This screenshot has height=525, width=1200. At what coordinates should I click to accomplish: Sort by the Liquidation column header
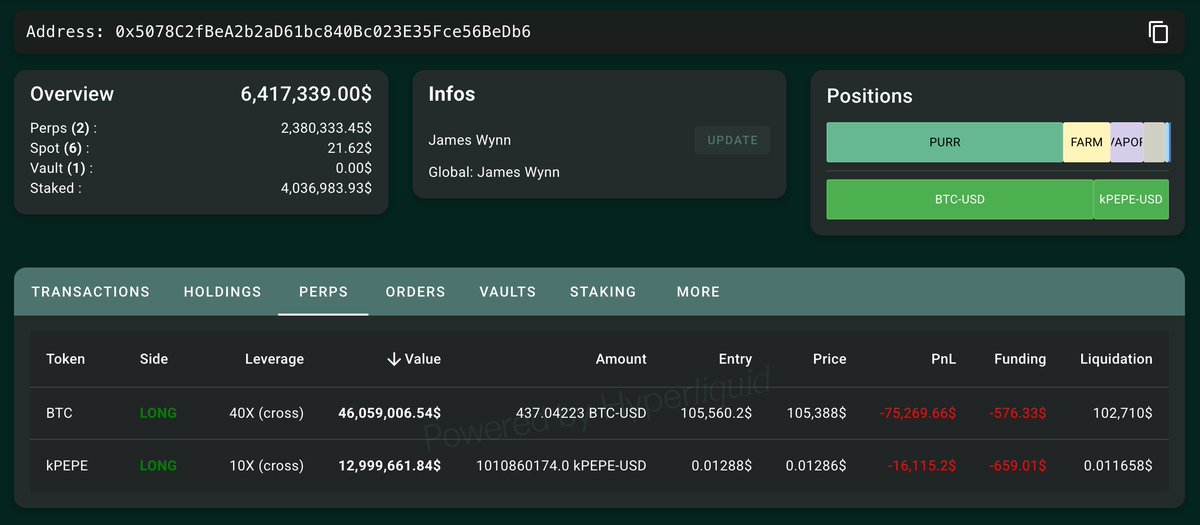(x=1116, y=359)
